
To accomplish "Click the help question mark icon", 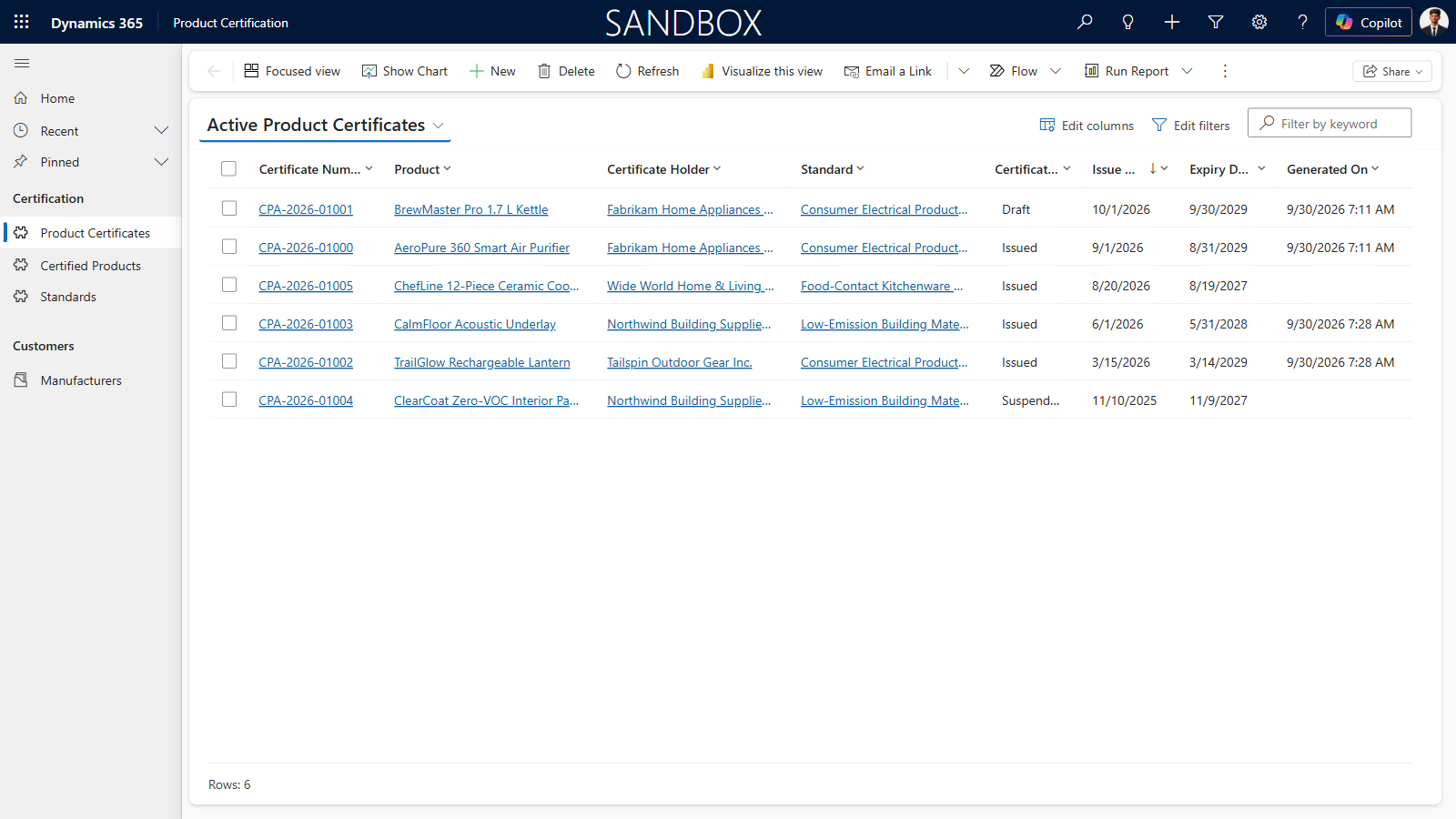I will click(1303, 22).
